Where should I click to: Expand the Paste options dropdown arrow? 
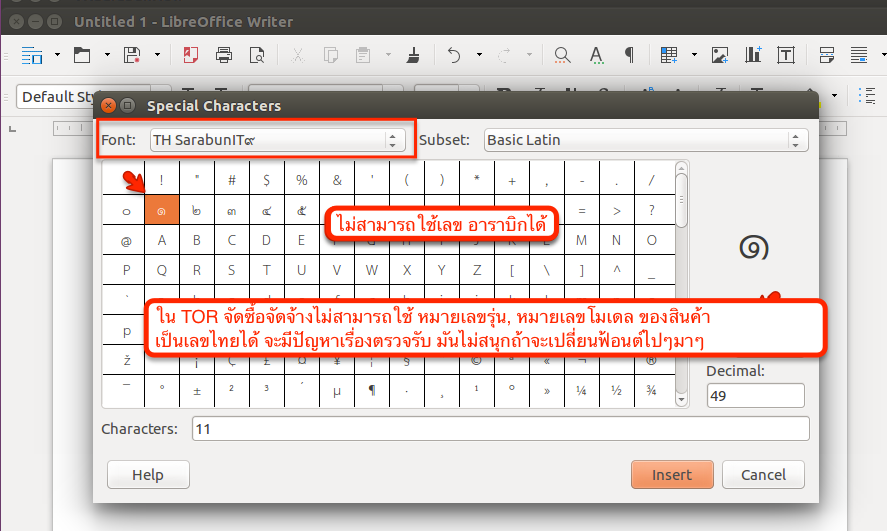coord(388,55)
